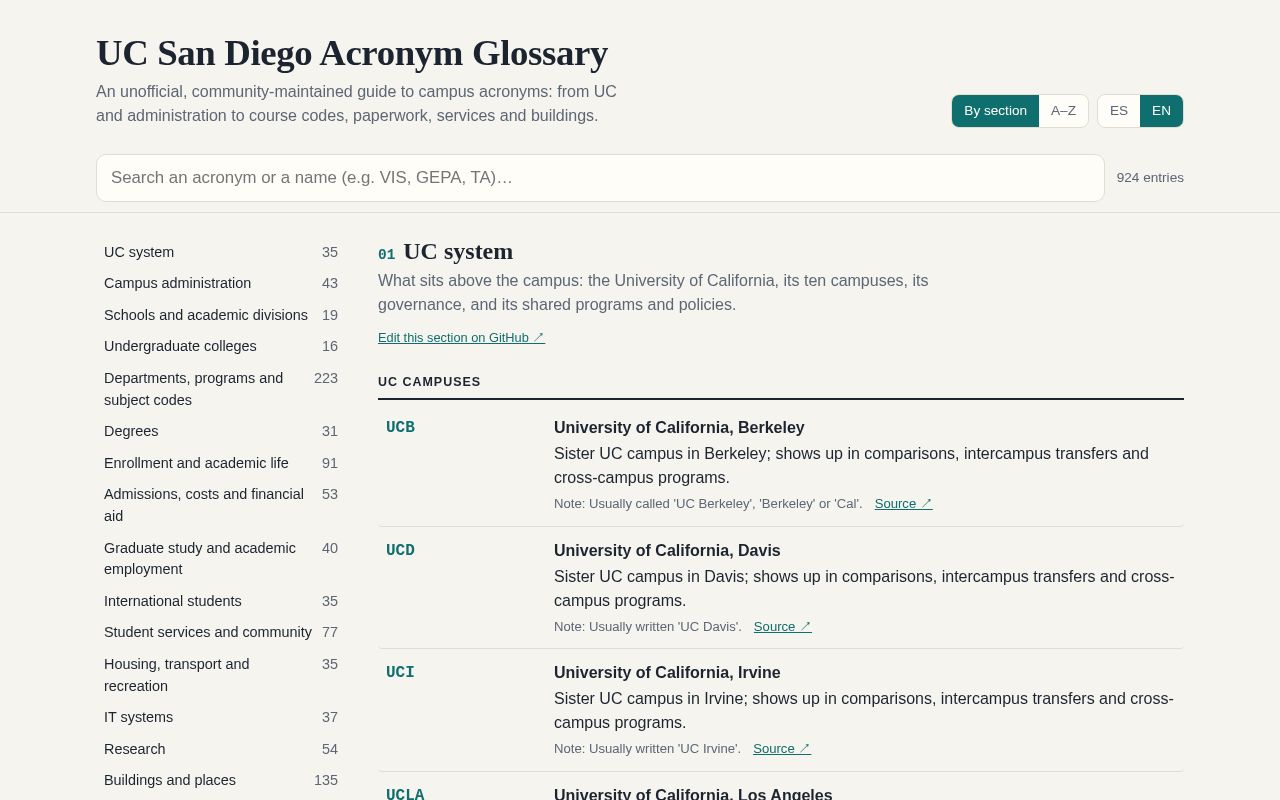Click the 924 entries count
Viewport: 1280px width, 800px height.
(x=1150, y=178)
